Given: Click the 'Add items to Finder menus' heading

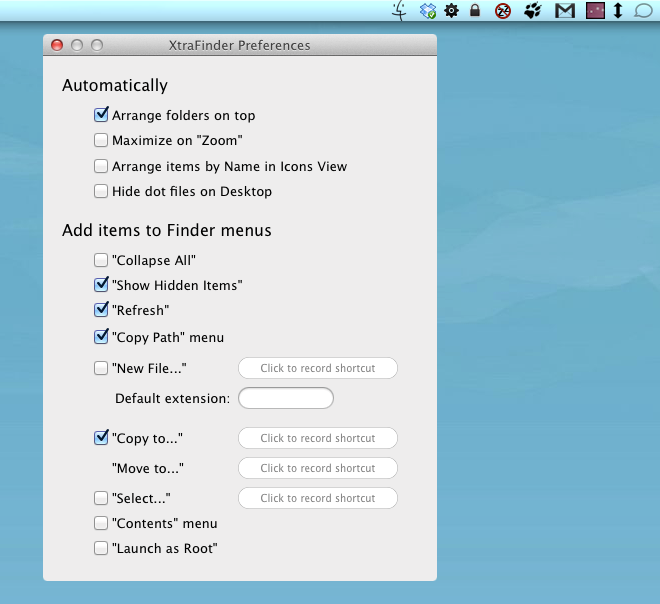Looking at the screenshot, I should (167, 230).
